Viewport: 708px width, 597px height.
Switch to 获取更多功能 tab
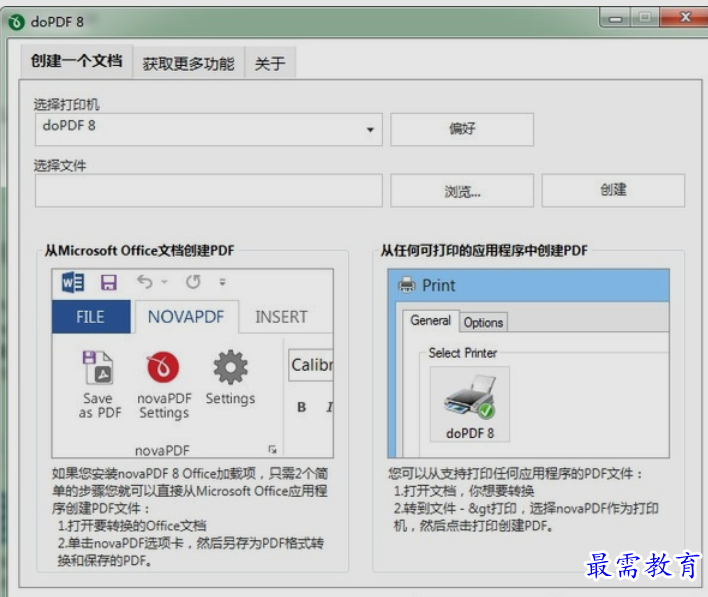(188, 63)
